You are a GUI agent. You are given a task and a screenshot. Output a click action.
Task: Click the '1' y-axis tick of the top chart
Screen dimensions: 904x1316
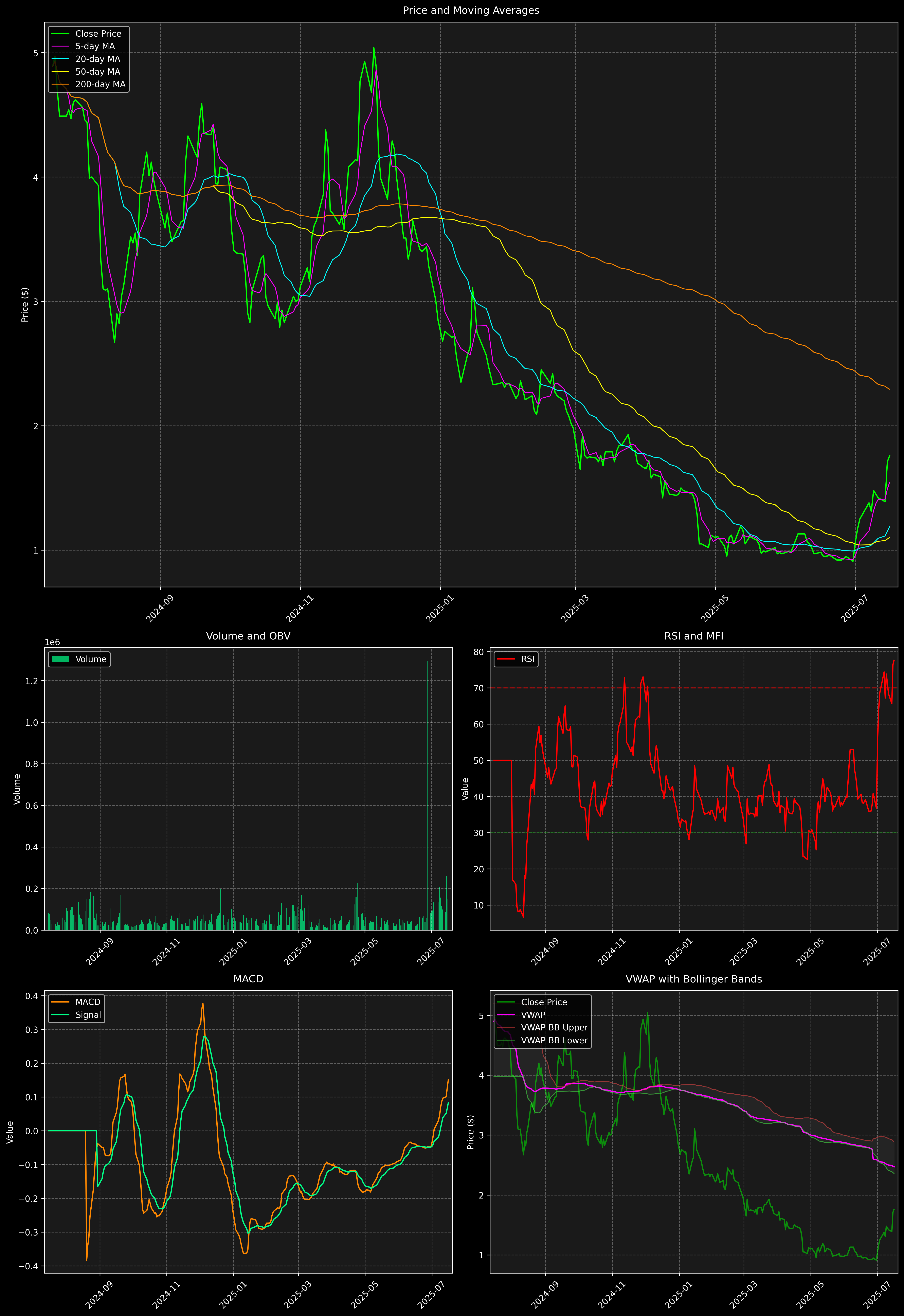(x=36, y=551)
